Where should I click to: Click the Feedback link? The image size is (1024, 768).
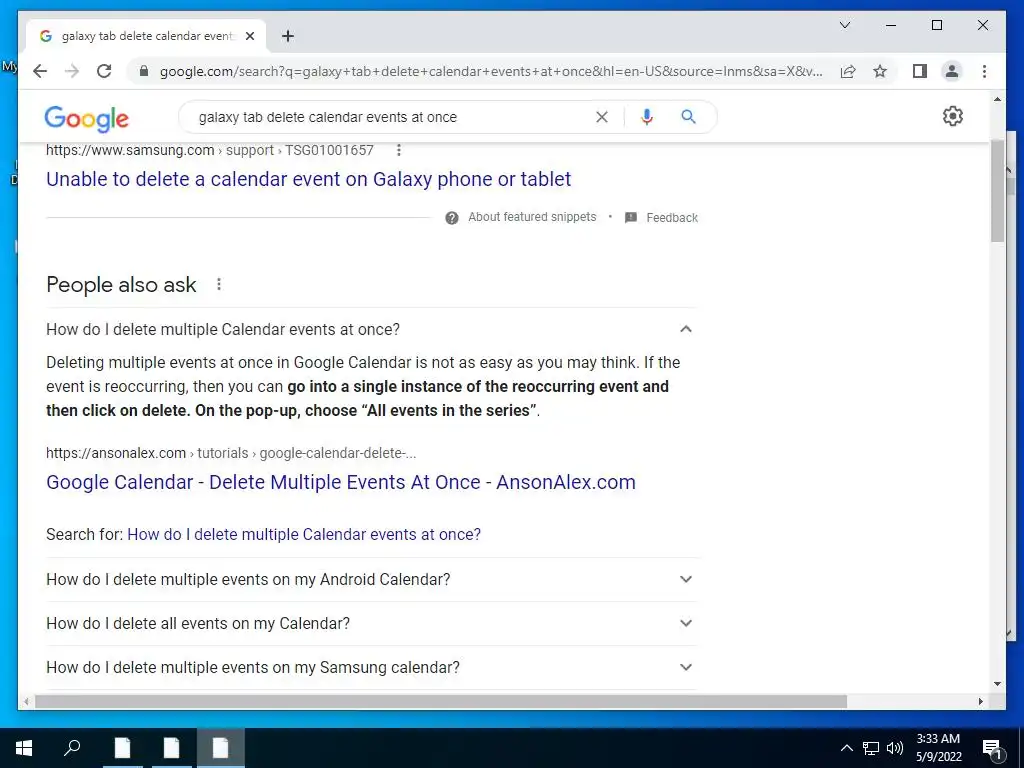672,217
